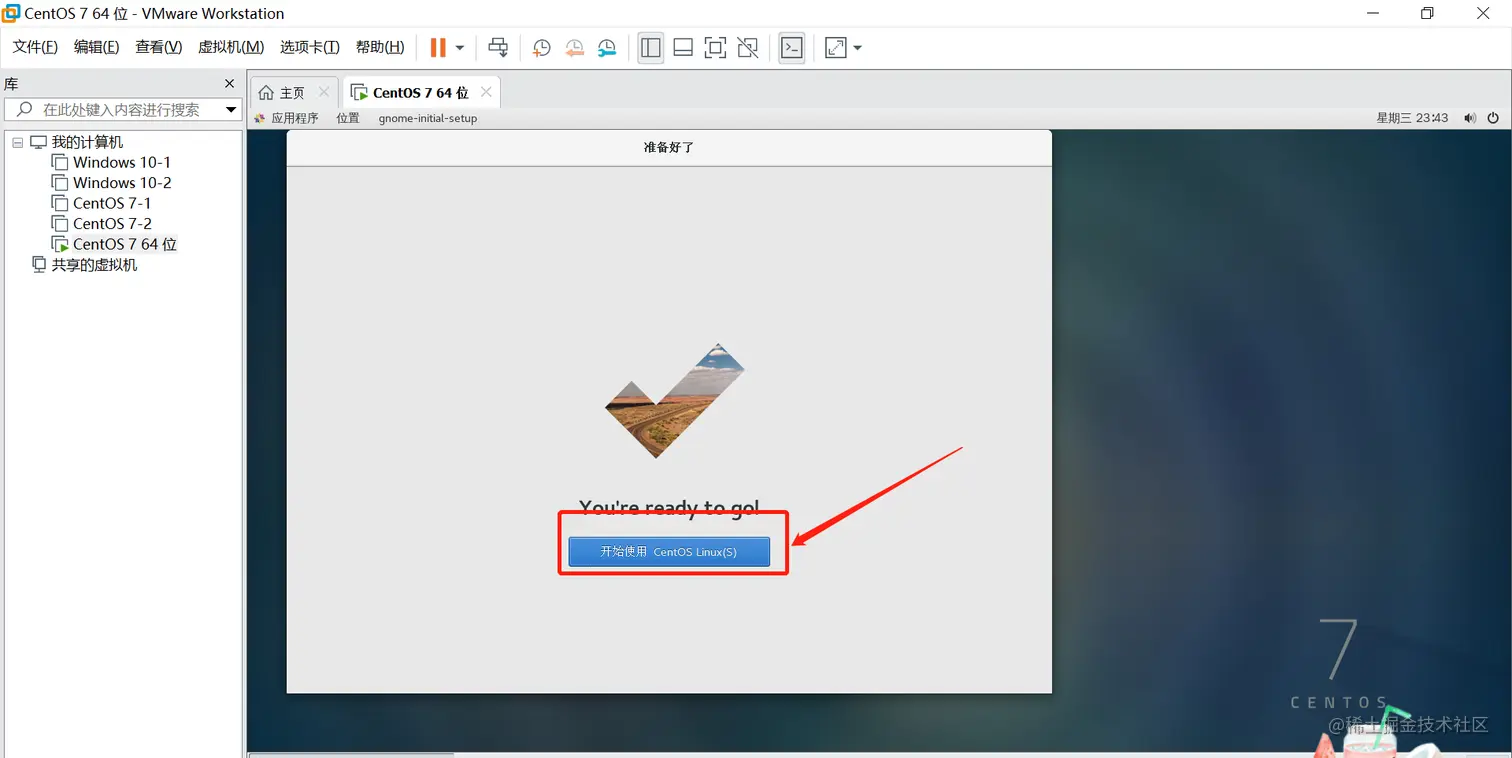Open the 选项卡(T) menu
This screenshot has width=1512, height=758.
pos(310,47)
